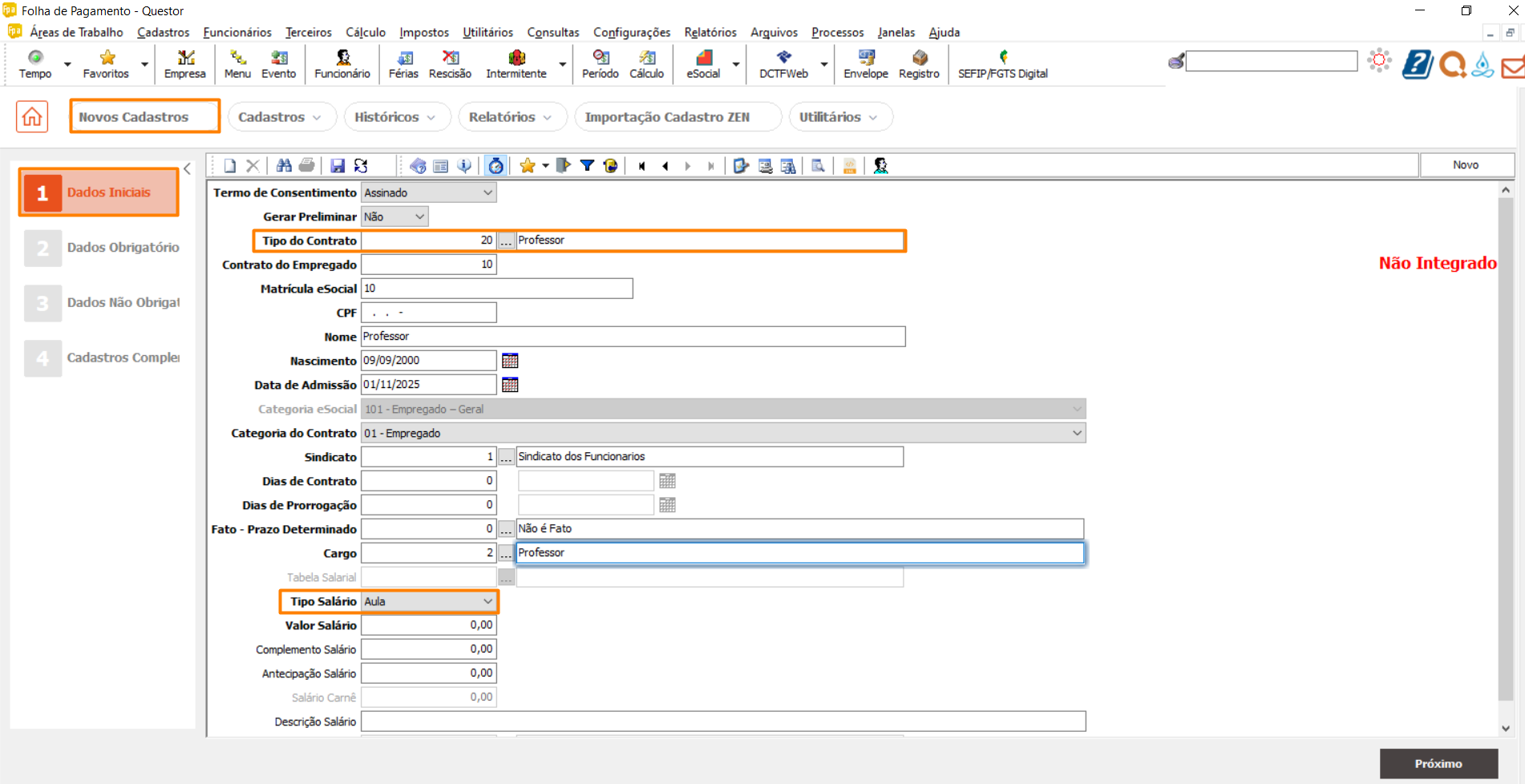
Task: Open Nascimento calendar picker
Action: pyautogui.click(x=510, y=361)
